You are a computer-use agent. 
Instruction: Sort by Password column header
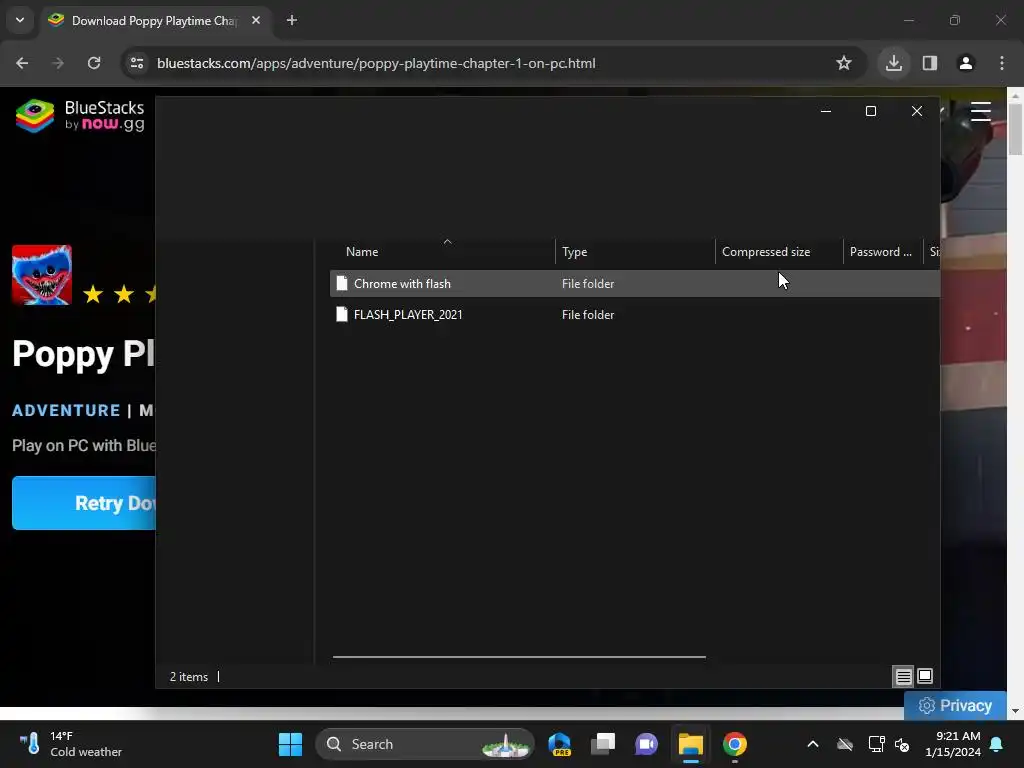point(882,251)
